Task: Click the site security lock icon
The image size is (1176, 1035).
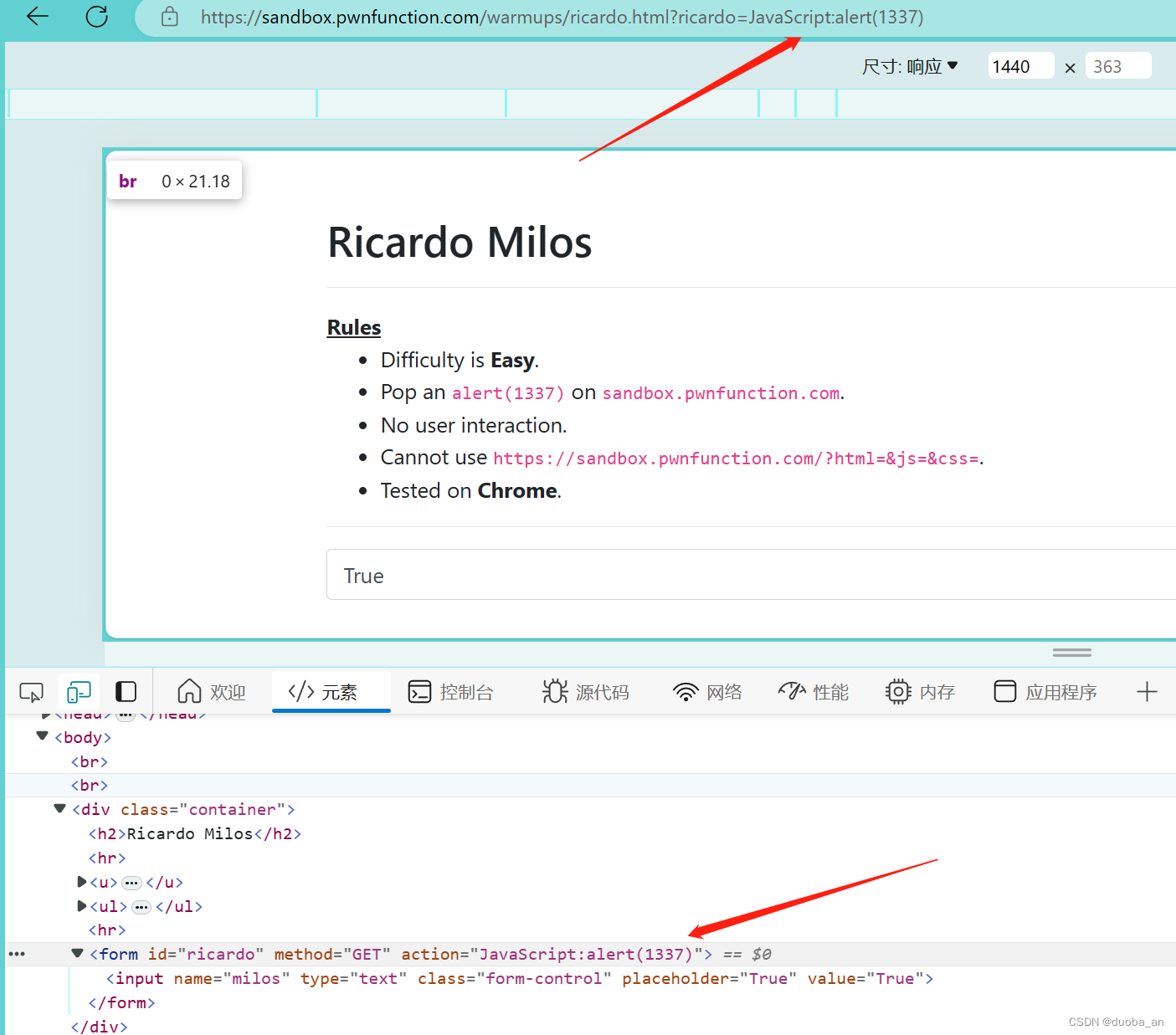Action: [x=169, y=17]
